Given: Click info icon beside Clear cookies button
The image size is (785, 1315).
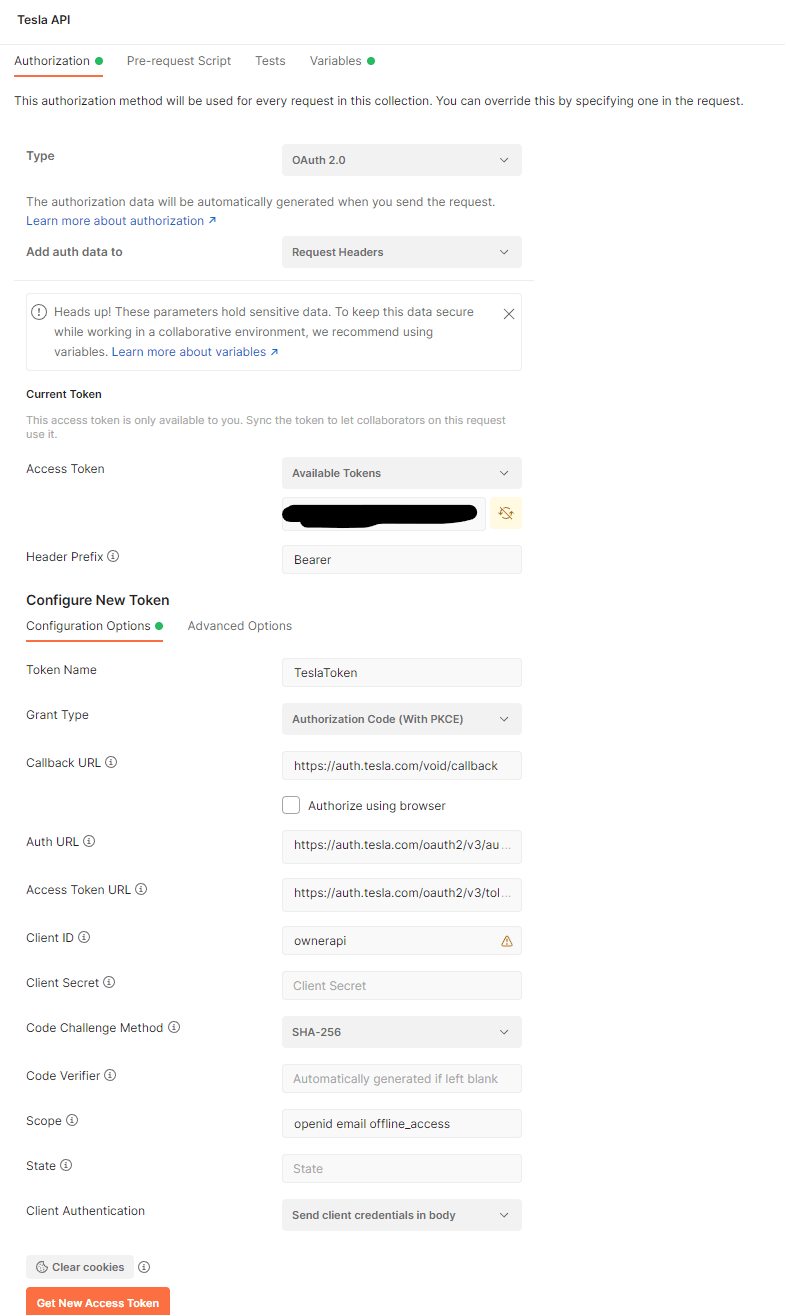Looking at the screenshot, I should click(x=144, y=1267).
